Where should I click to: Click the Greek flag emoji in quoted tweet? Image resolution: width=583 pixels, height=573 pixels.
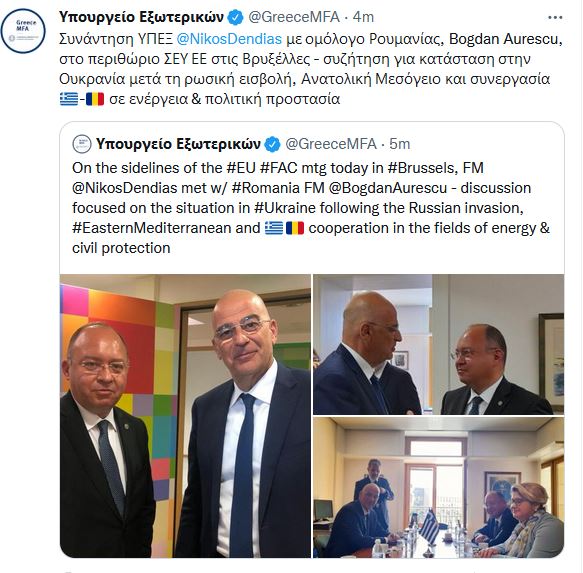pyautogui.click(x=274, y=228)
